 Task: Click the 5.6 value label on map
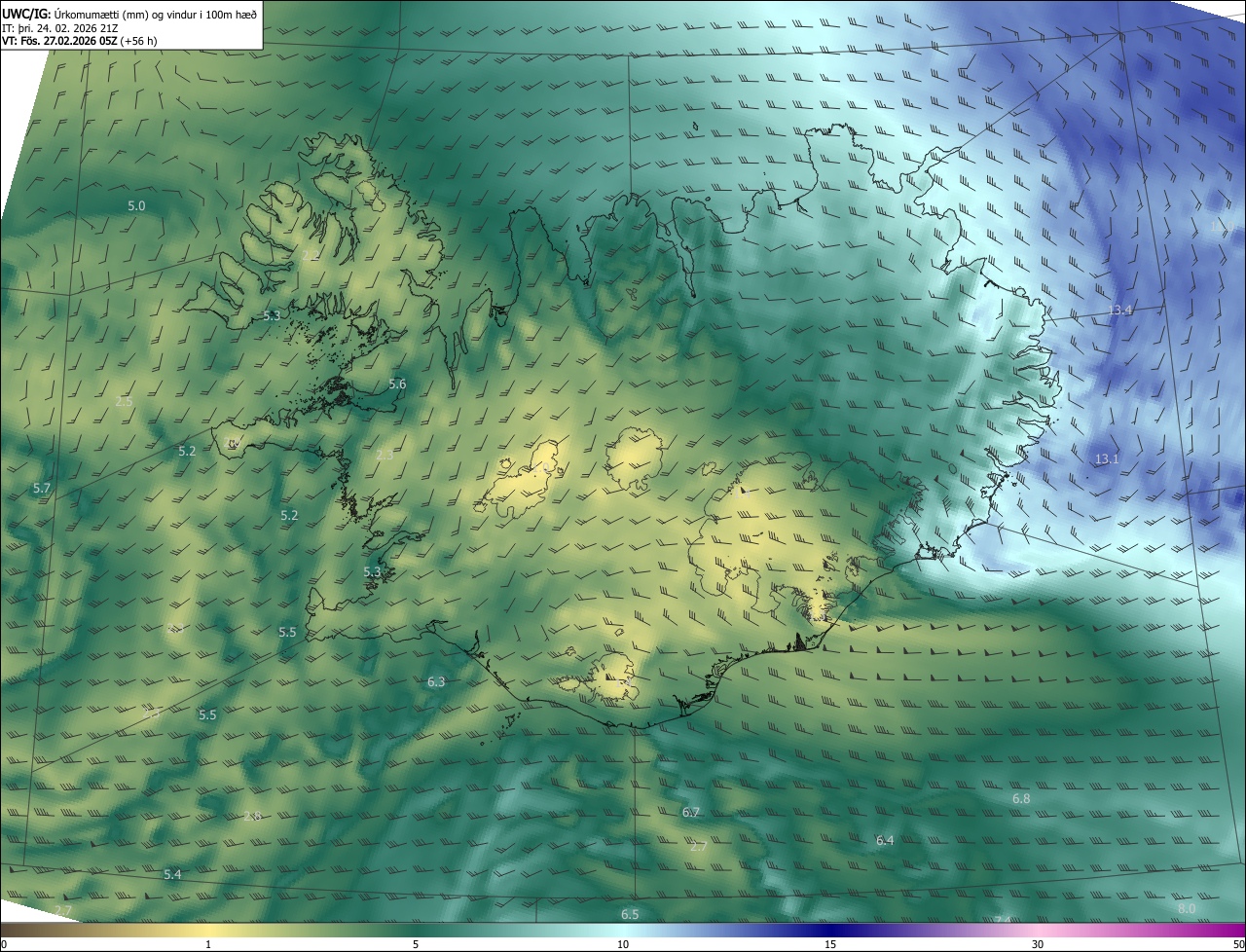tap(397, 384)
